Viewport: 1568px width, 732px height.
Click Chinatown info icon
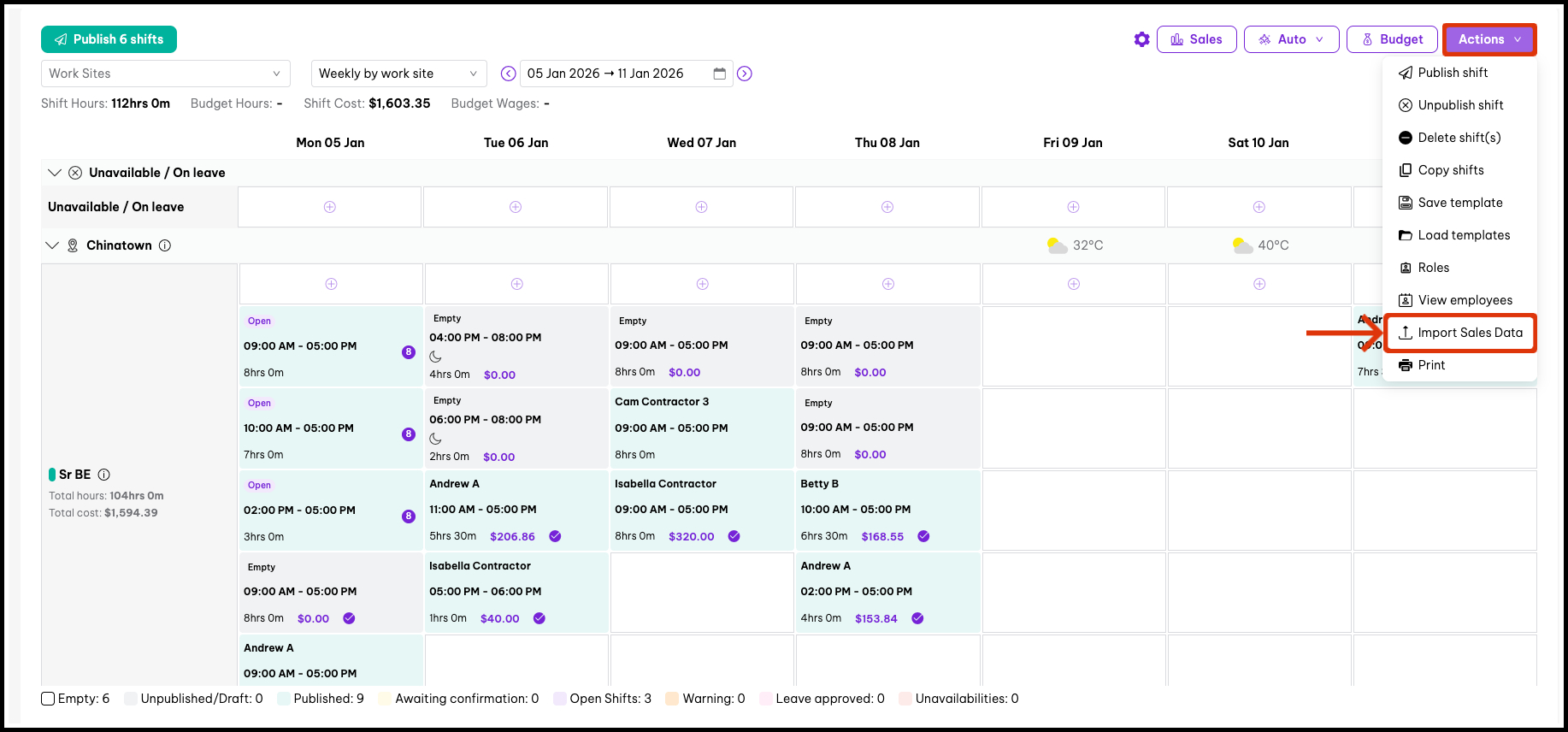[x=165, y=245]
